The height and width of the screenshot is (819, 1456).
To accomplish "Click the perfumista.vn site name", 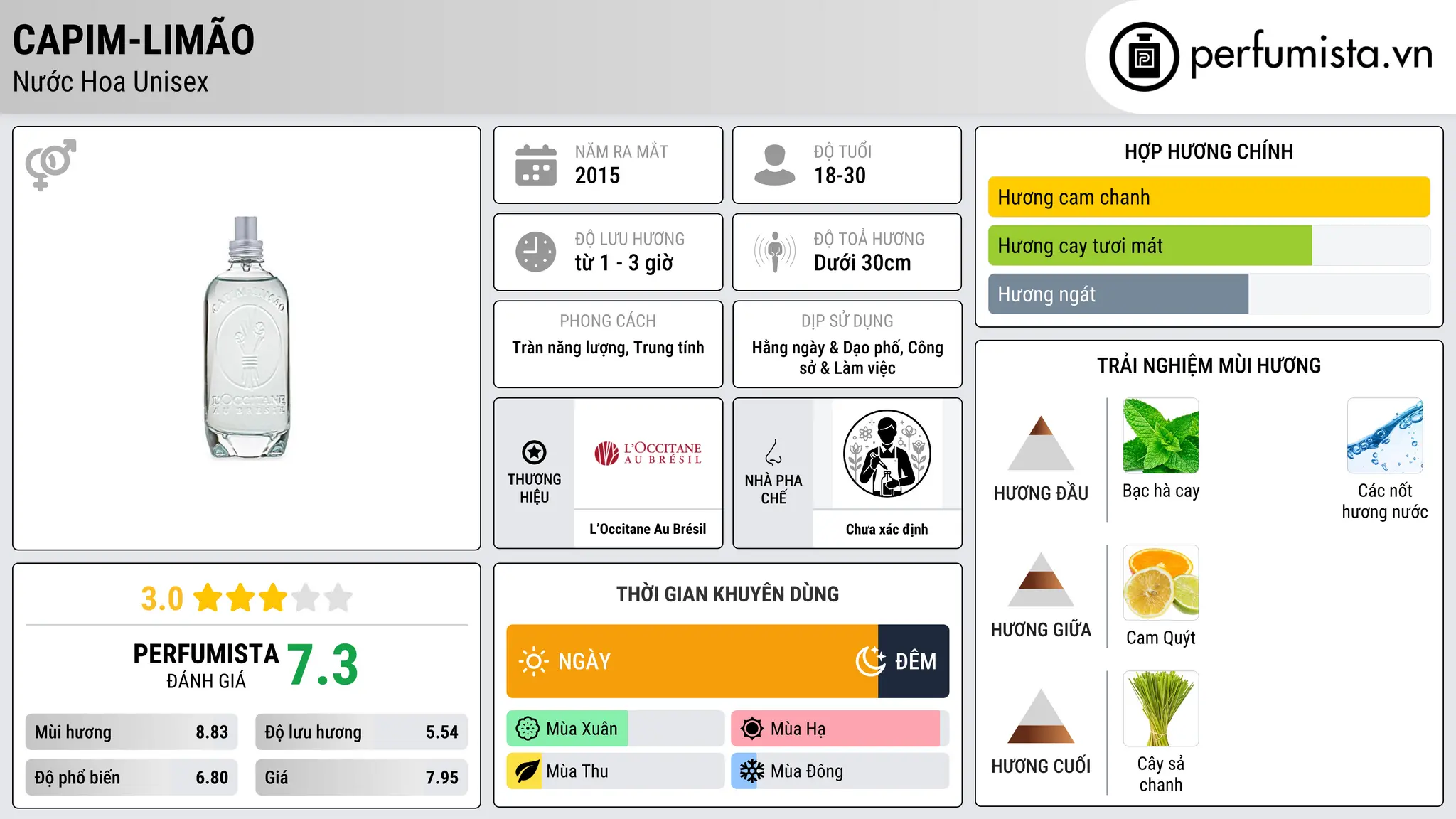I will pos(1311,53).
